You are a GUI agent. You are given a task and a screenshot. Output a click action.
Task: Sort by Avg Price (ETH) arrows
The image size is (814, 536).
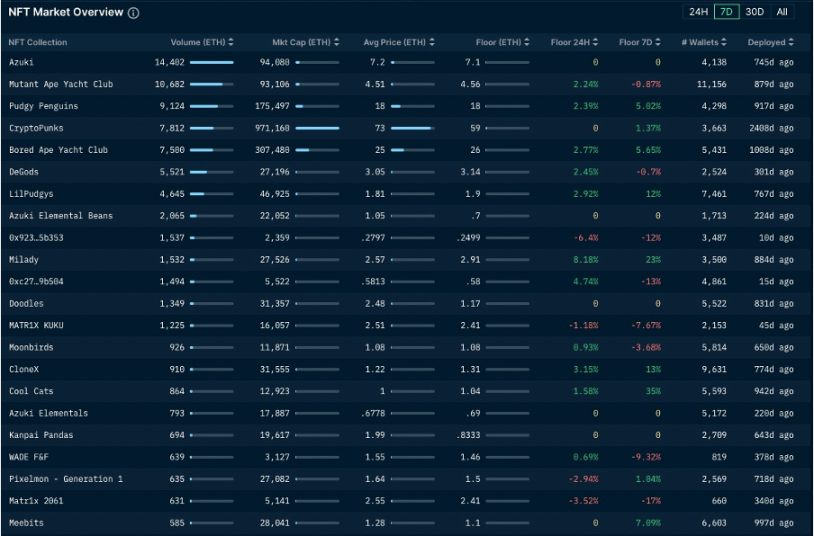pos(432,42)
